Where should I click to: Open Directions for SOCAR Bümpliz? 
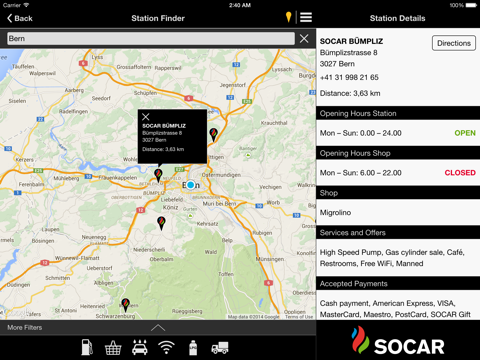[454, 43]
